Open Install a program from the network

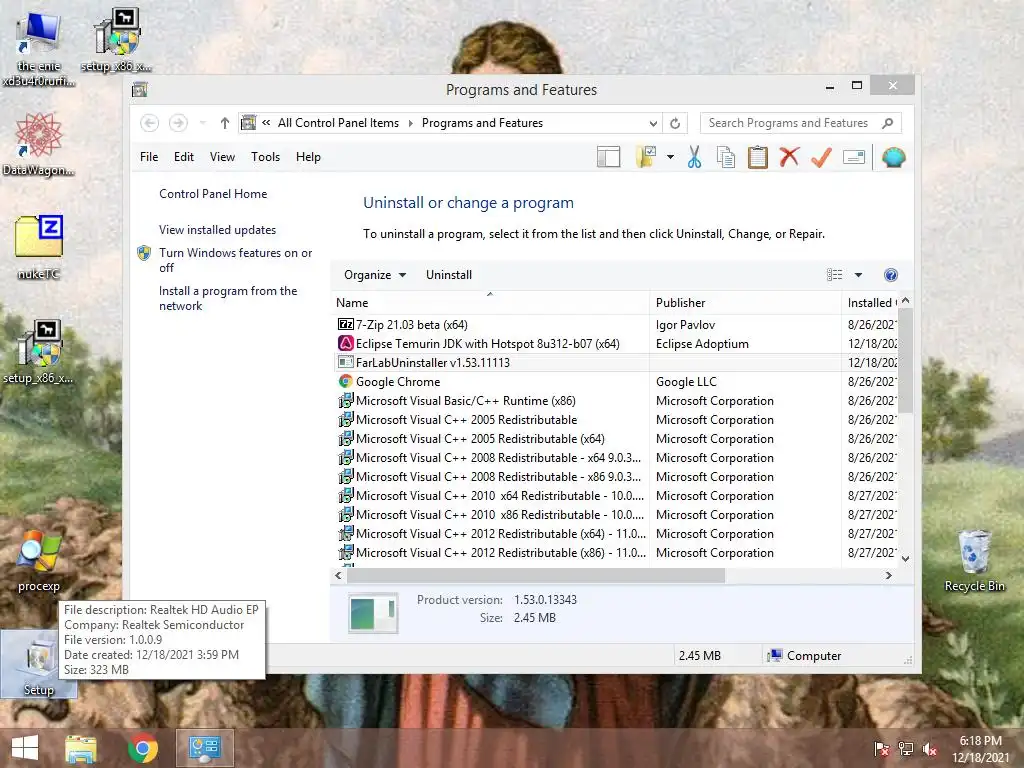click(227, 298)
